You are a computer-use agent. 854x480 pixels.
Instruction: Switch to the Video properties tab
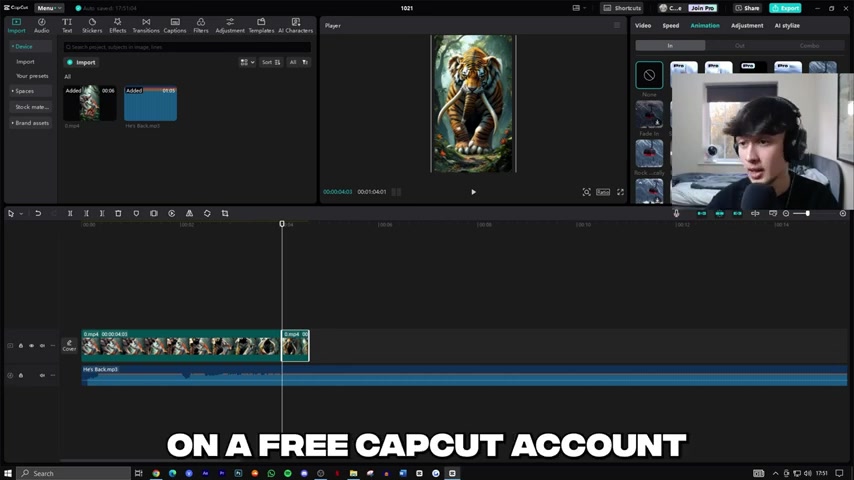(x=643, y=26)
